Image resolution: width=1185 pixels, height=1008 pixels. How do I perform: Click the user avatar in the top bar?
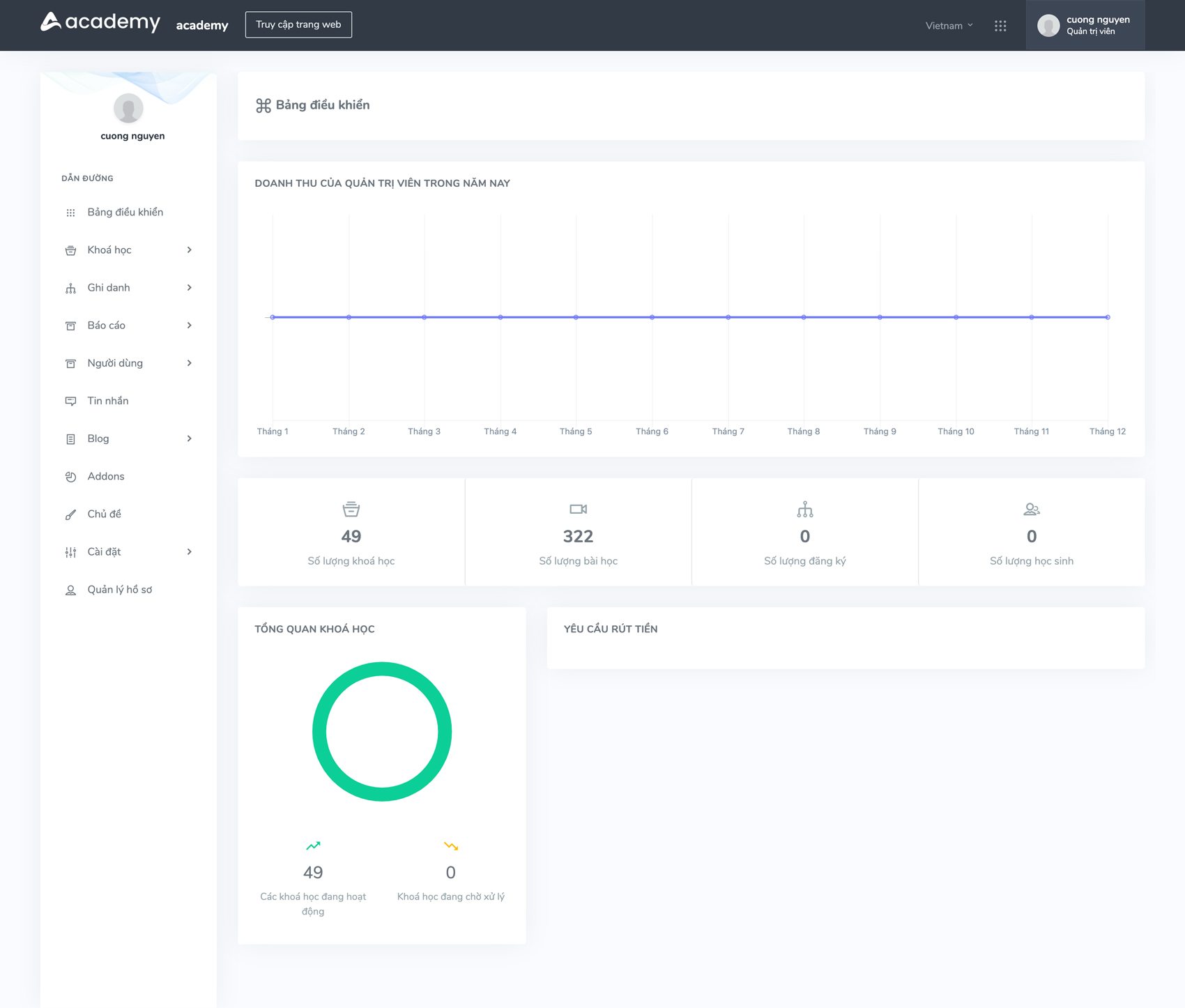pos(1048,26)
